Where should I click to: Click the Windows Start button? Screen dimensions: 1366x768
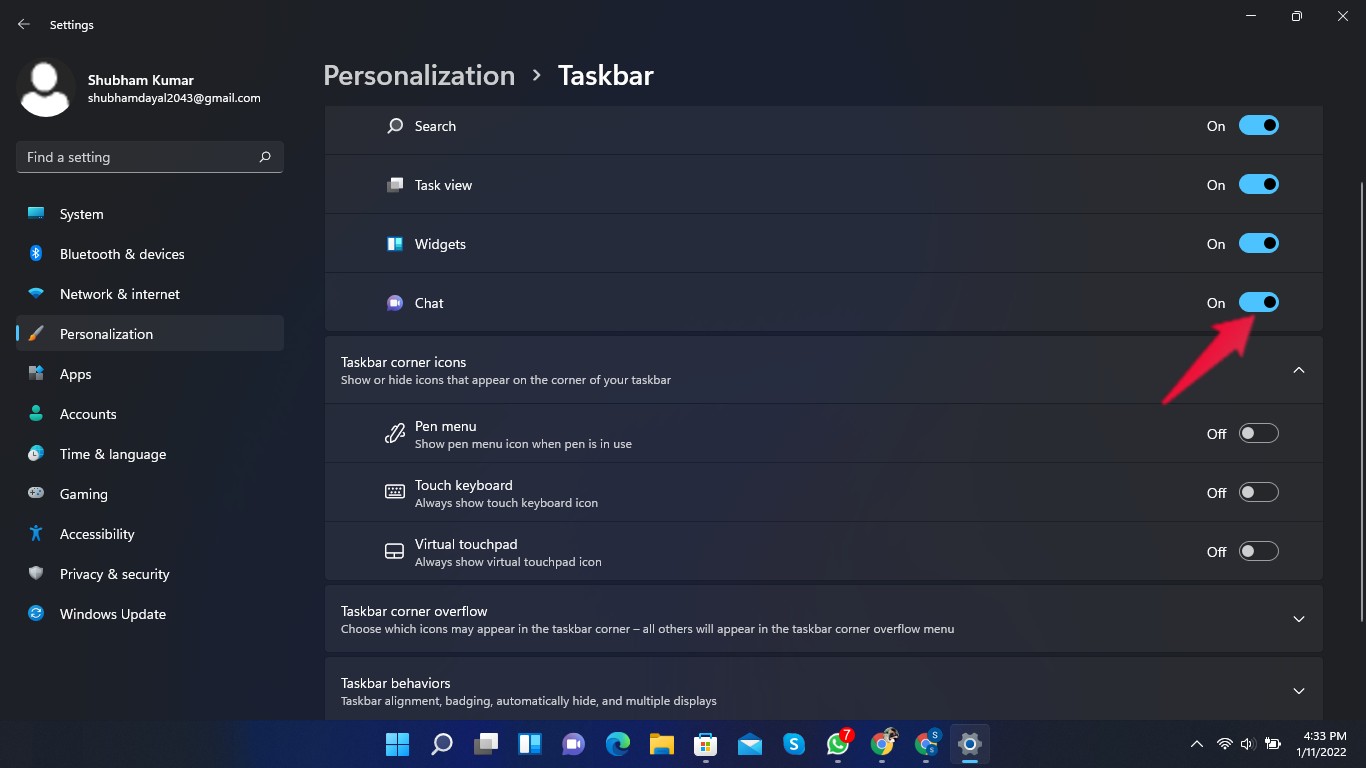click(397, 744)
